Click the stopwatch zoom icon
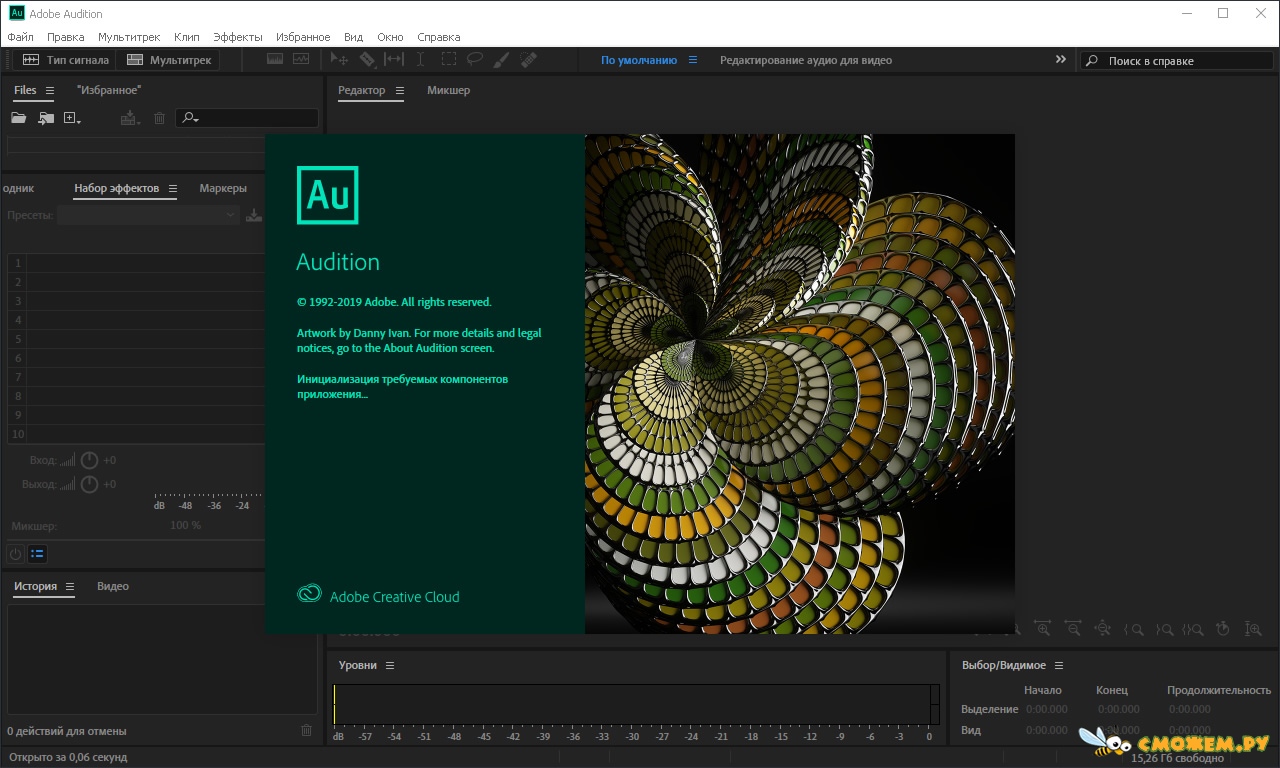The image size is (1280, 768). click(1223, 629)
